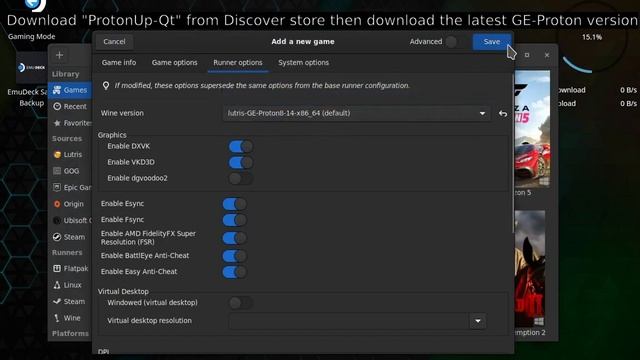Click the Gaming Mode desktop label
640x360 pixels.
point(31,36)
